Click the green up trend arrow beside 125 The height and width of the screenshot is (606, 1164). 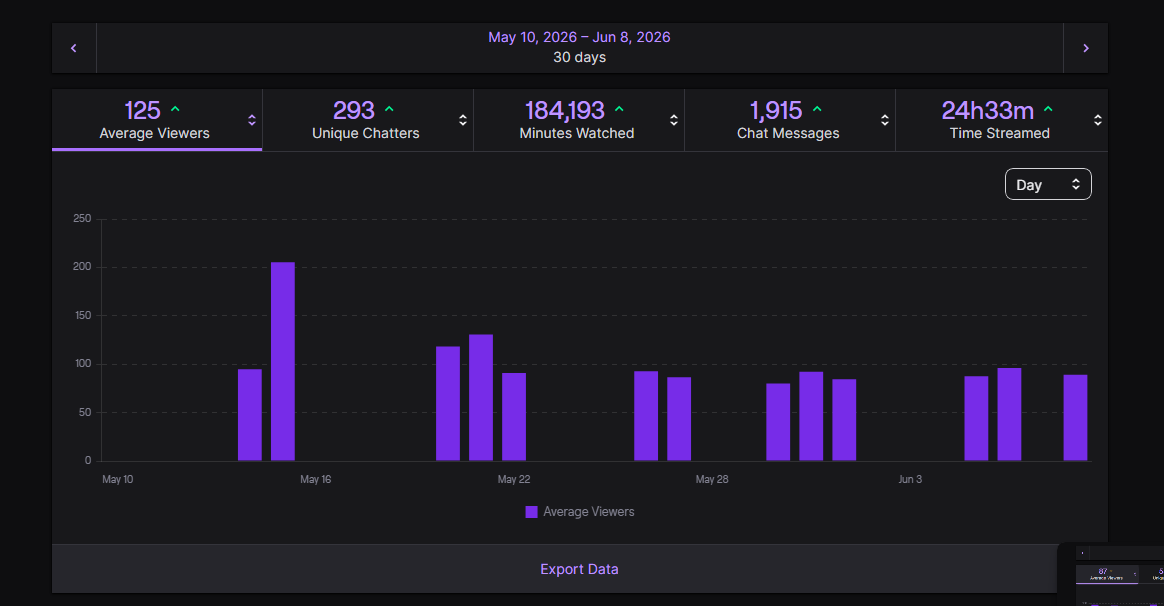(175, 109)
